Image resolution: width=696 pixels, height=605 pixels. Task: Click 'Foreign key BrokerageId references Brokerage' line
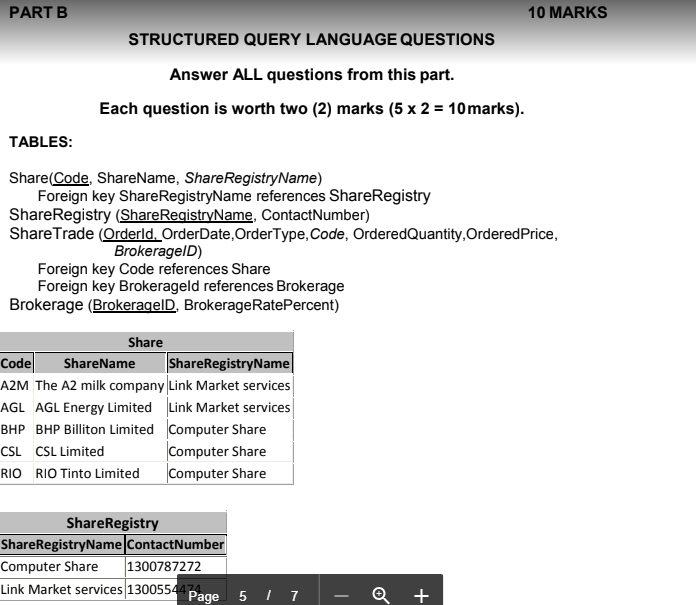[x=191, y=286]
